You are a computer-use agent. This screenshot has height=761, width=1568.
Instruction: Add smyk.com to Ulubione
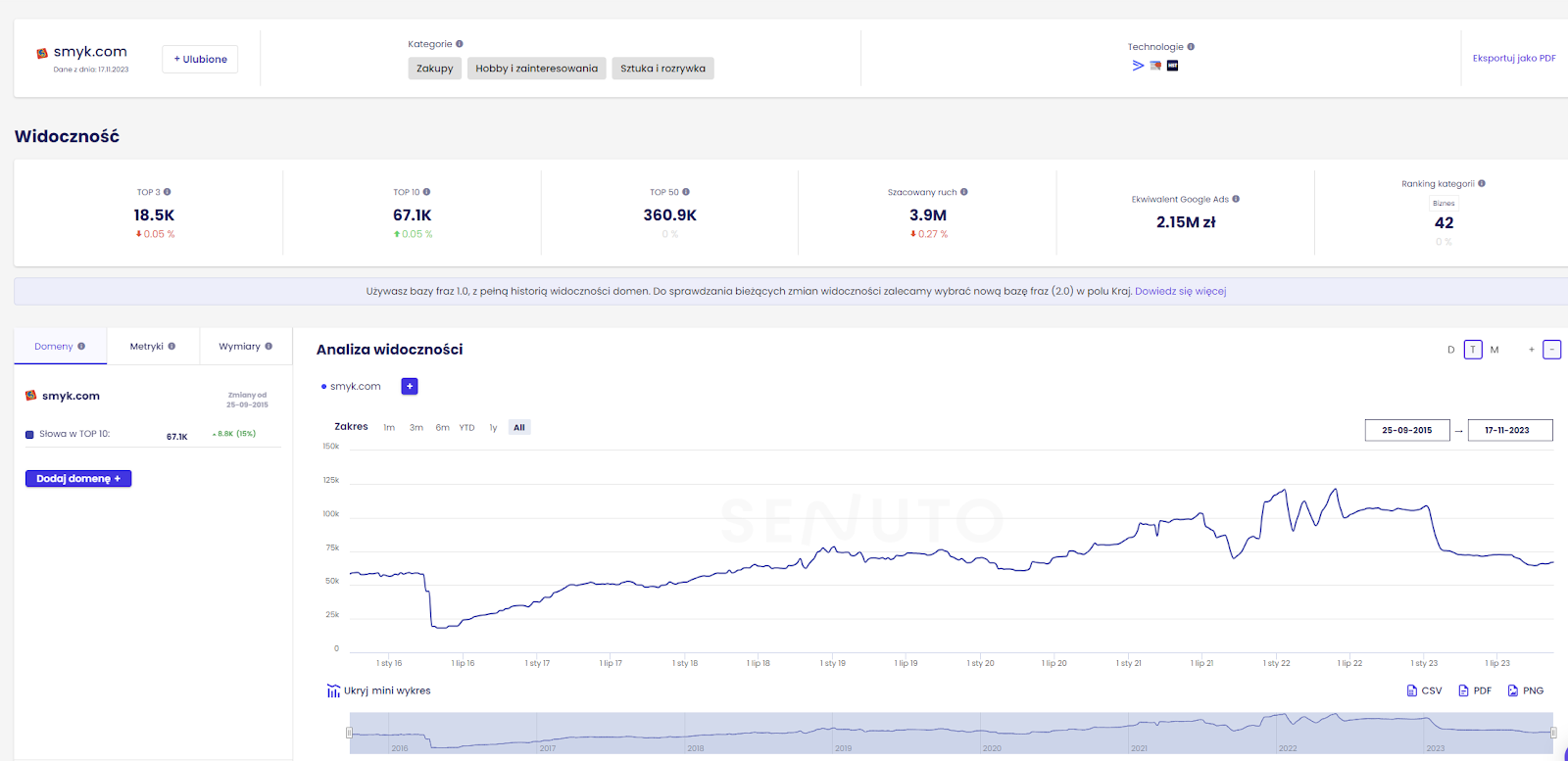coord(200,59)
